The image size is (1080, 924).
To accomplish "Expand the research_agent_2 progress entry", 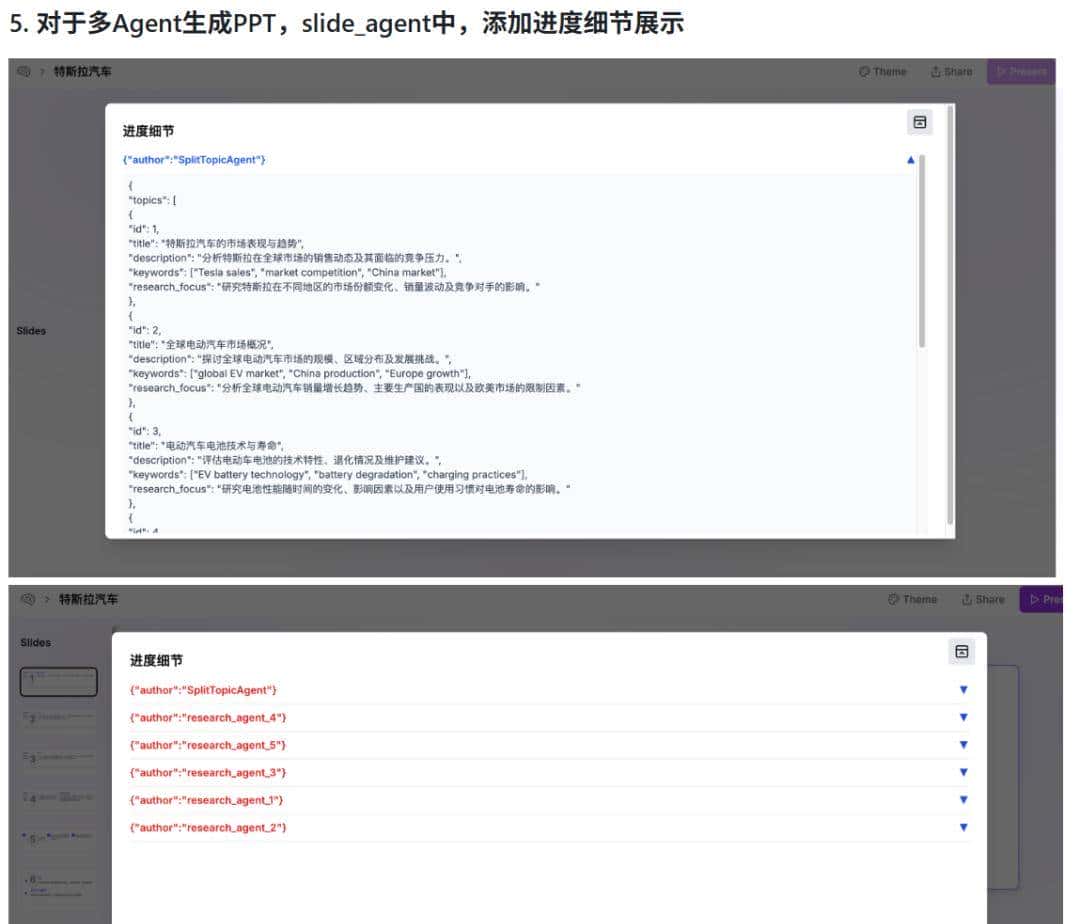I will pyautogui.click(x=962, y=827).
